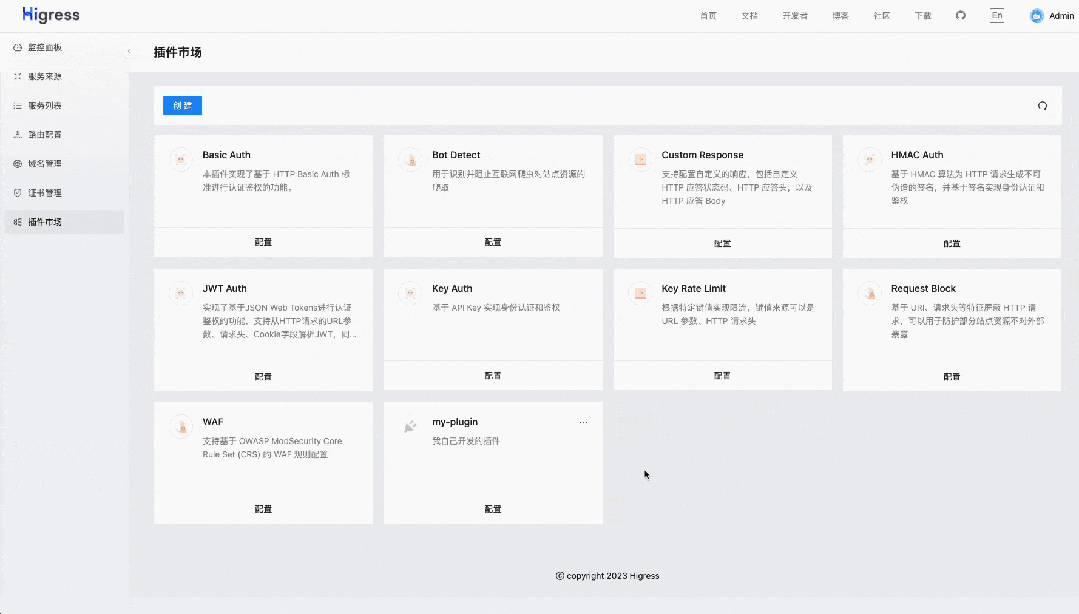Click the 服务来源 service source icon
Image resolution: width=1079 pixels, height=614 pixels.
pos(16,76)
